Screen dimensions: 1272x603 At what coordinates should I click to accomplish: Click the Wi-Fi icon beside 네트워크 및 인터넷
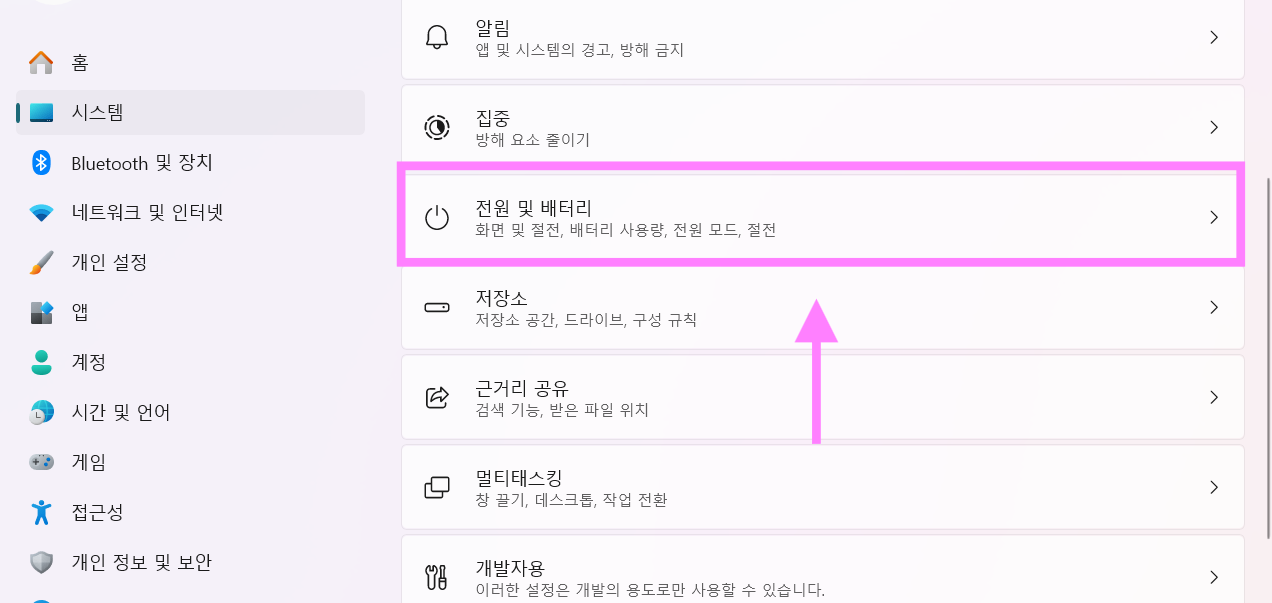click(x=40, y=212)
